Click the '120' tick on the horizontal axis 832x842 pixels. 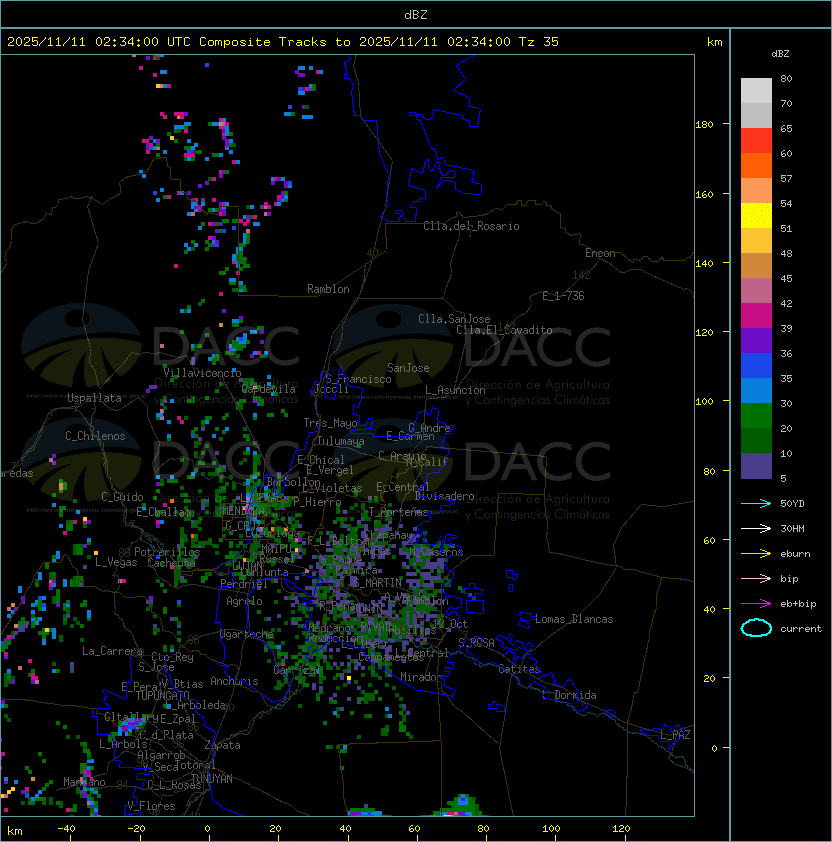pos(621,829)
